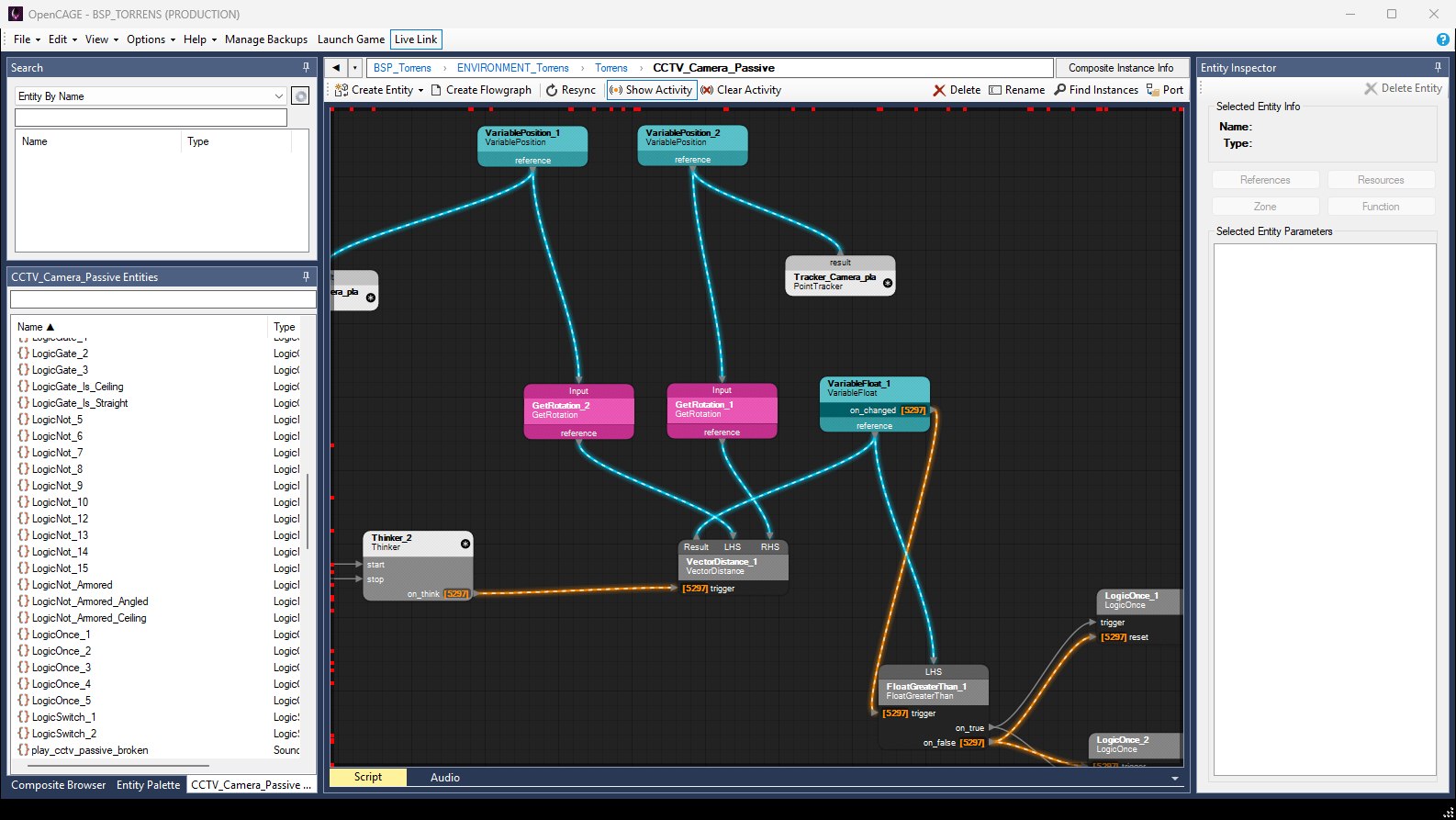Image resolution: width=1456 pixels, height=820 pixels.
Task: Expand the dropdown arrow at the Script/Audio tab bar
Action: point(1174,778)
